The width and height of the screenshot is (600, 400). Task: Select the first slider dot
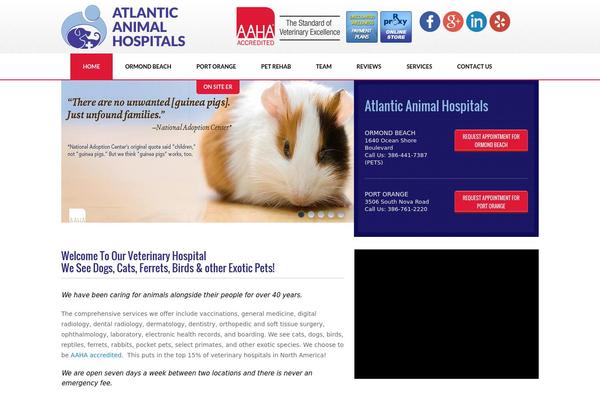coord(301,215)
